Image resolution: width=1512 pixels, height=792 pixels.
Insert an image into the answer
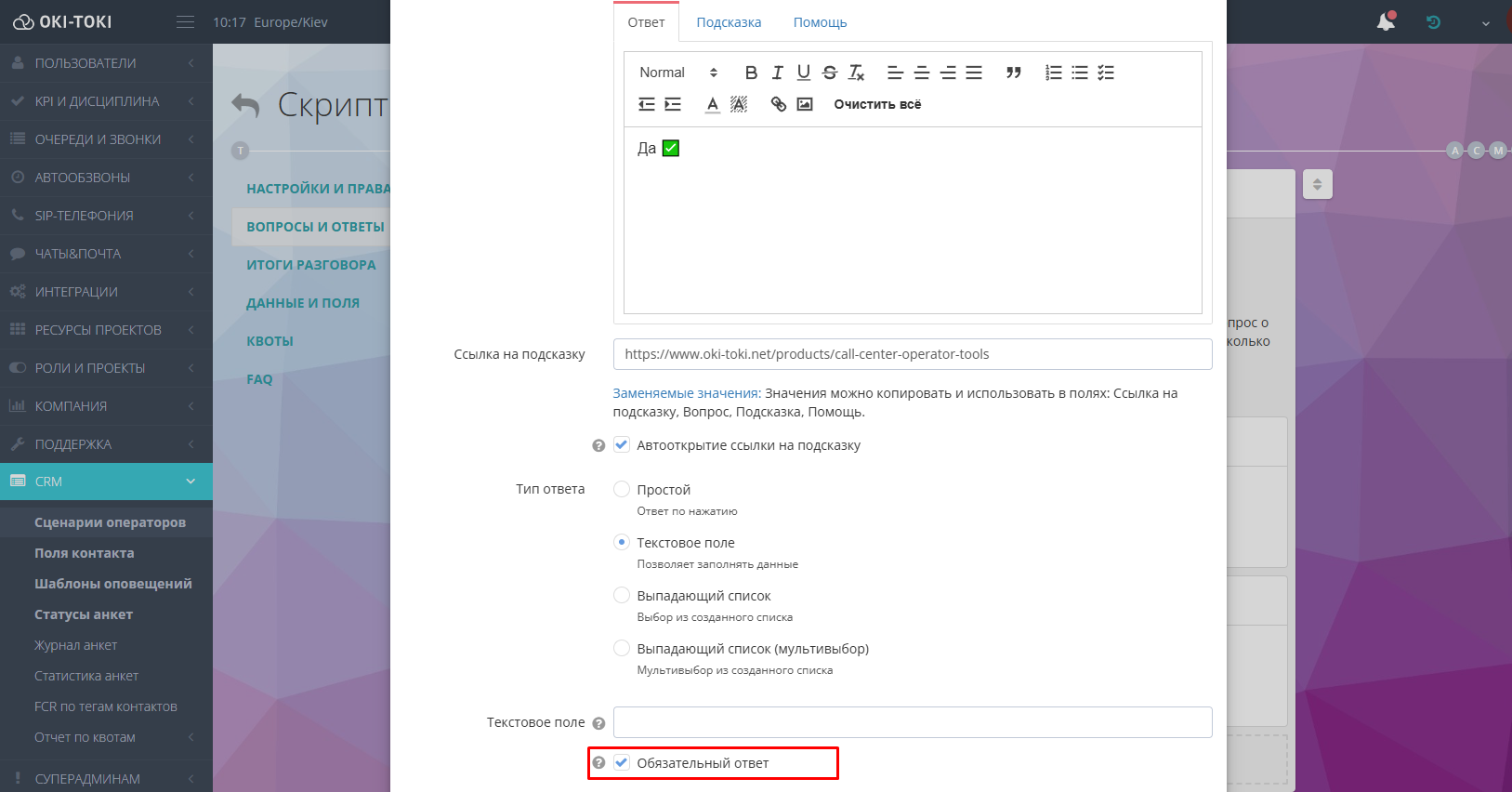805,104
